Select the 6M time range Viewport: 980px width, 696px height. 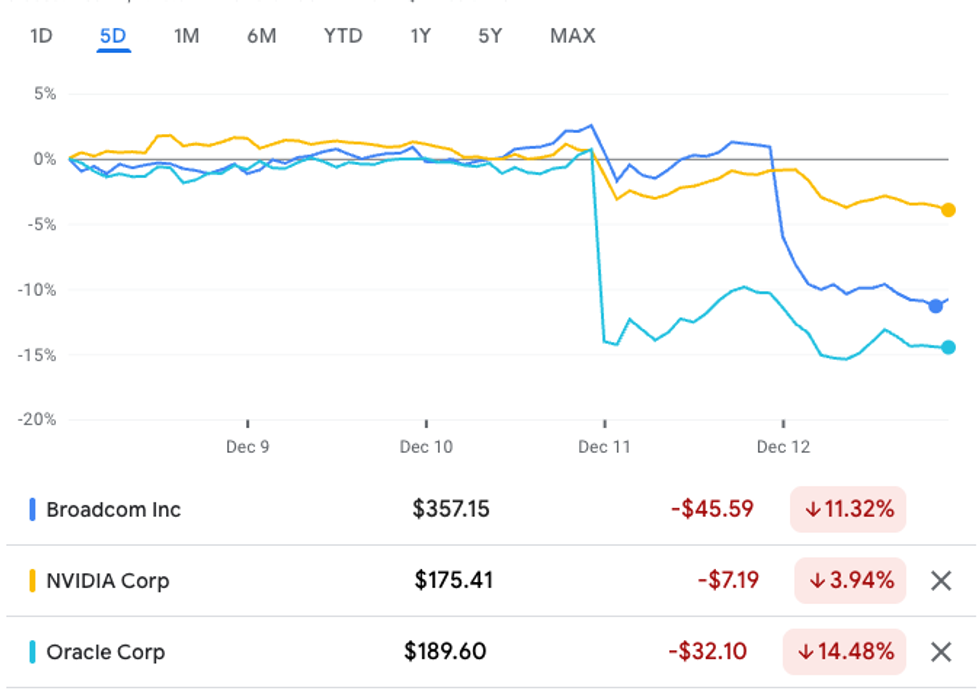[x=261, y=36]
